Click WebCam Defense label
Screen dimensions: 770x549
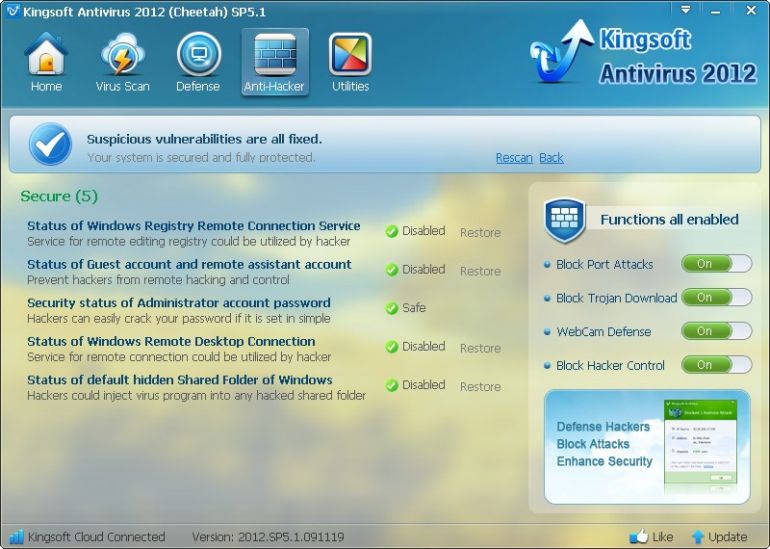[x=604, y=331]
